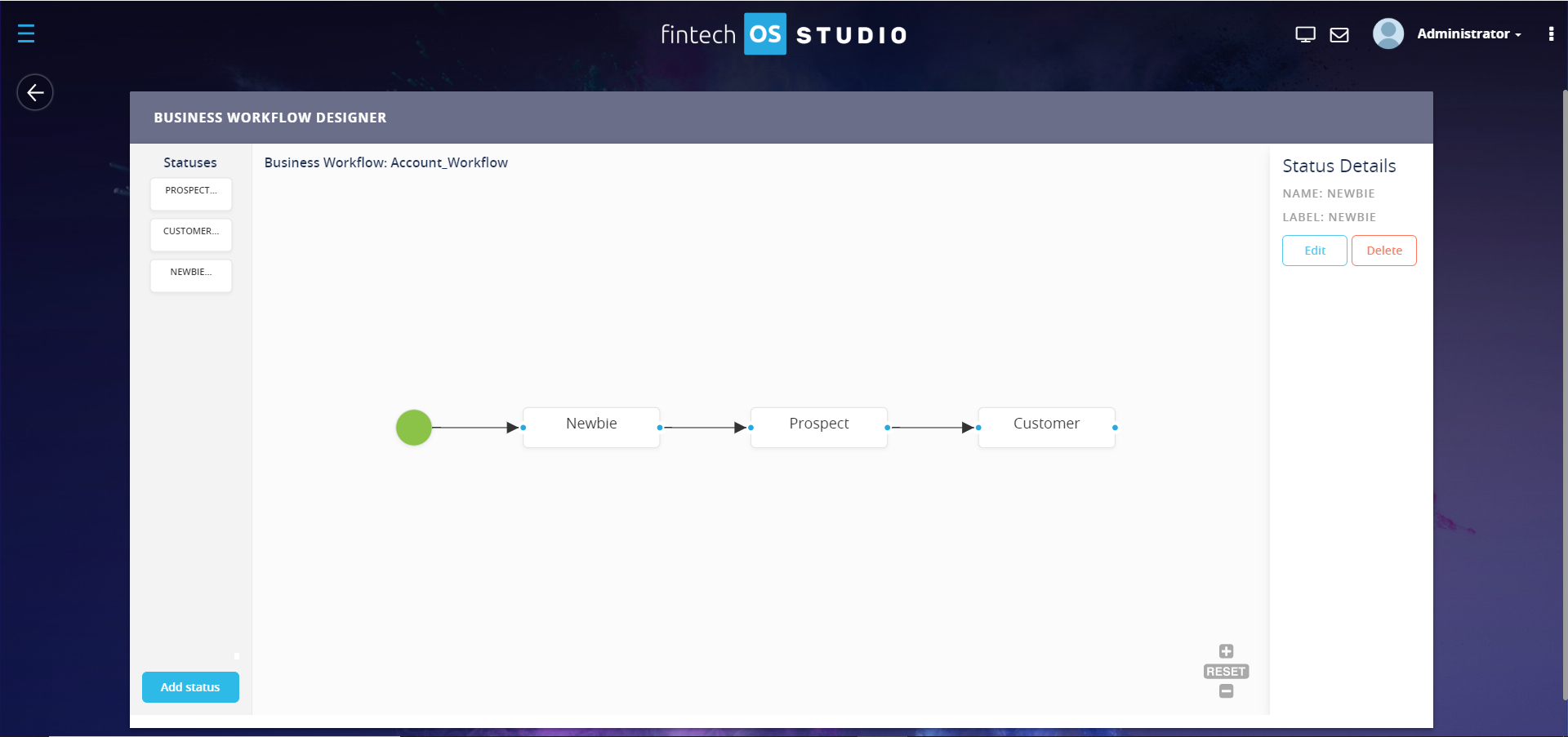Select the Prospect node on canvas

(818, 427)
